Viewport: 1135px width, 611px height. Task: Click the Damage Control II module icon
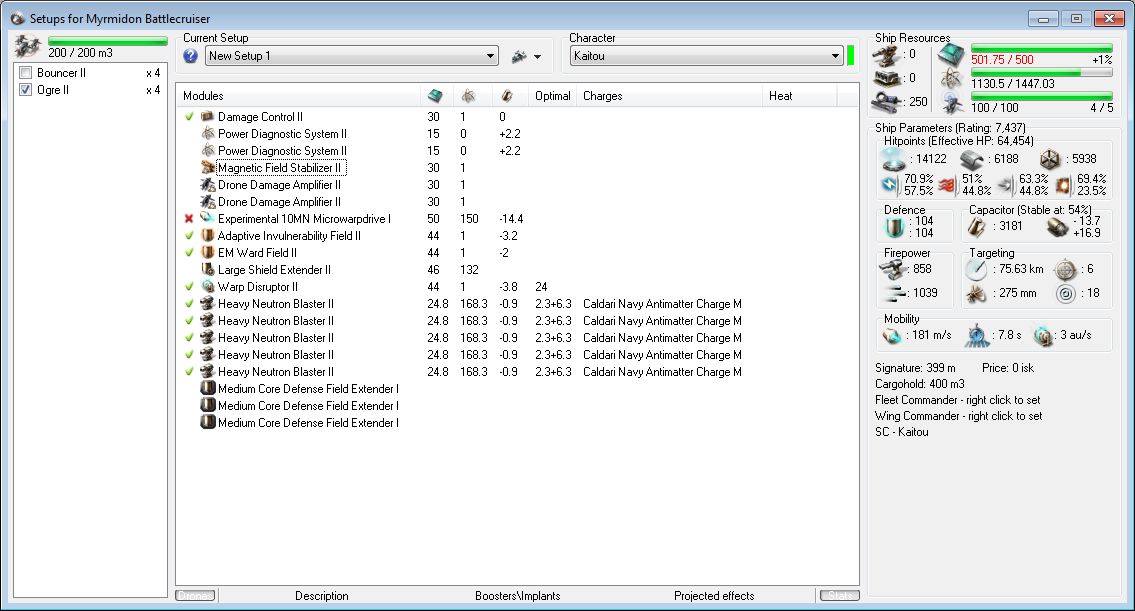coord(208,117)
